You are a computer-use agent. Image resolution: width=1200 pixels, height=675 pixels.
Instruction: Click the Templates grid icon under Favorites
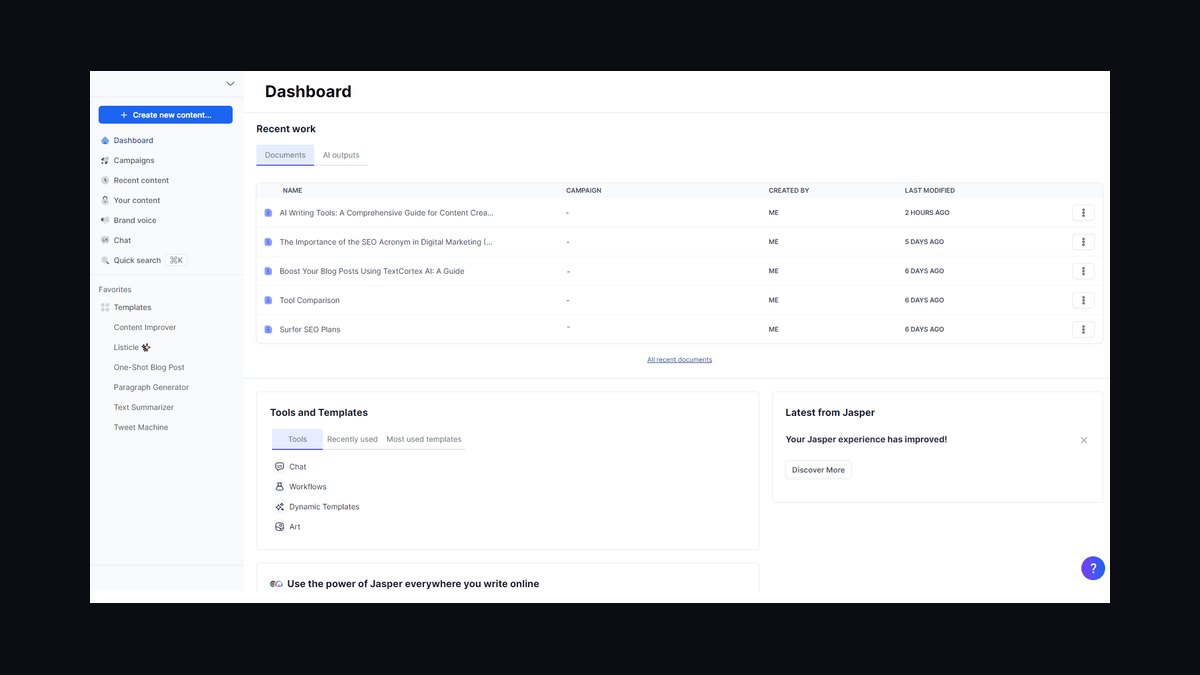[x=105, y=308]
